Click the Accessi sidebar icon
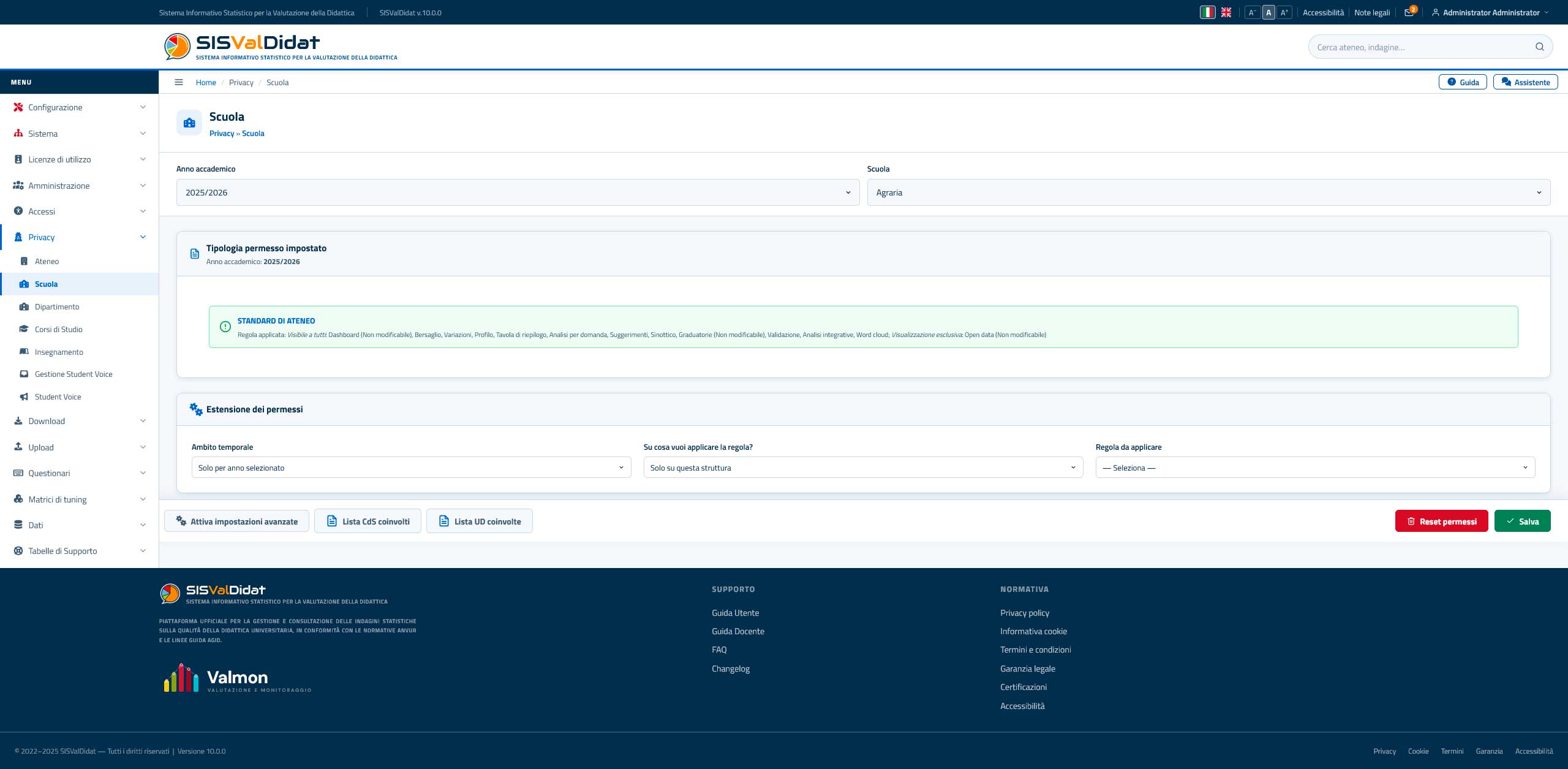 click(x=18, y=211)
